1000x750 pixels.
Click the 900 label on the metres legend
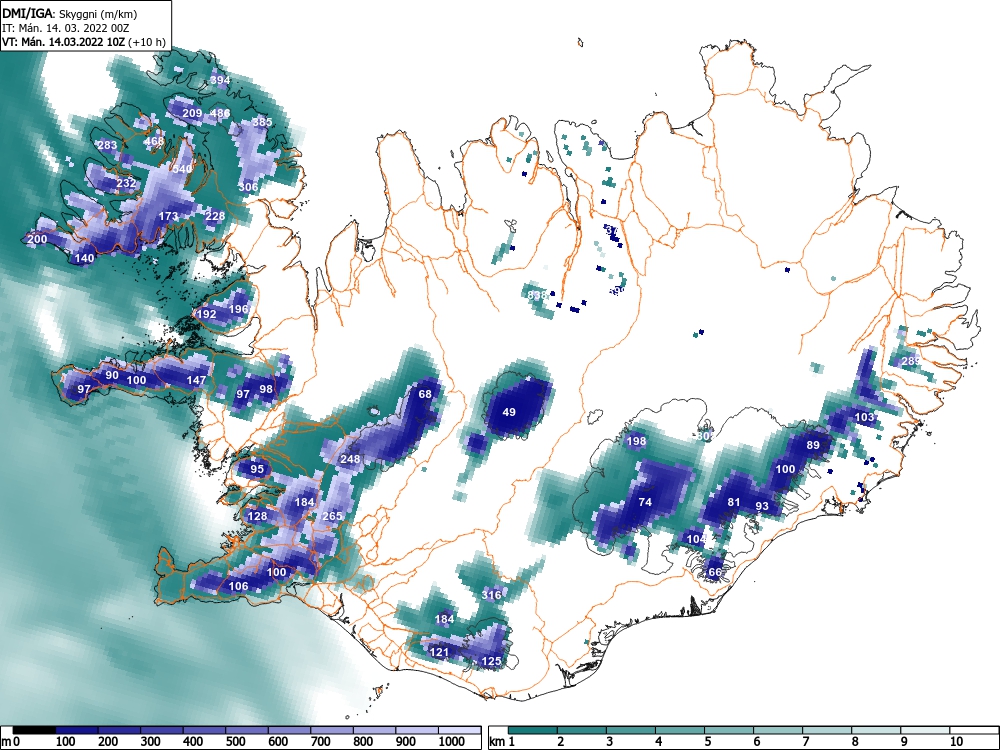pyautogui.click(x=406, y=742)
